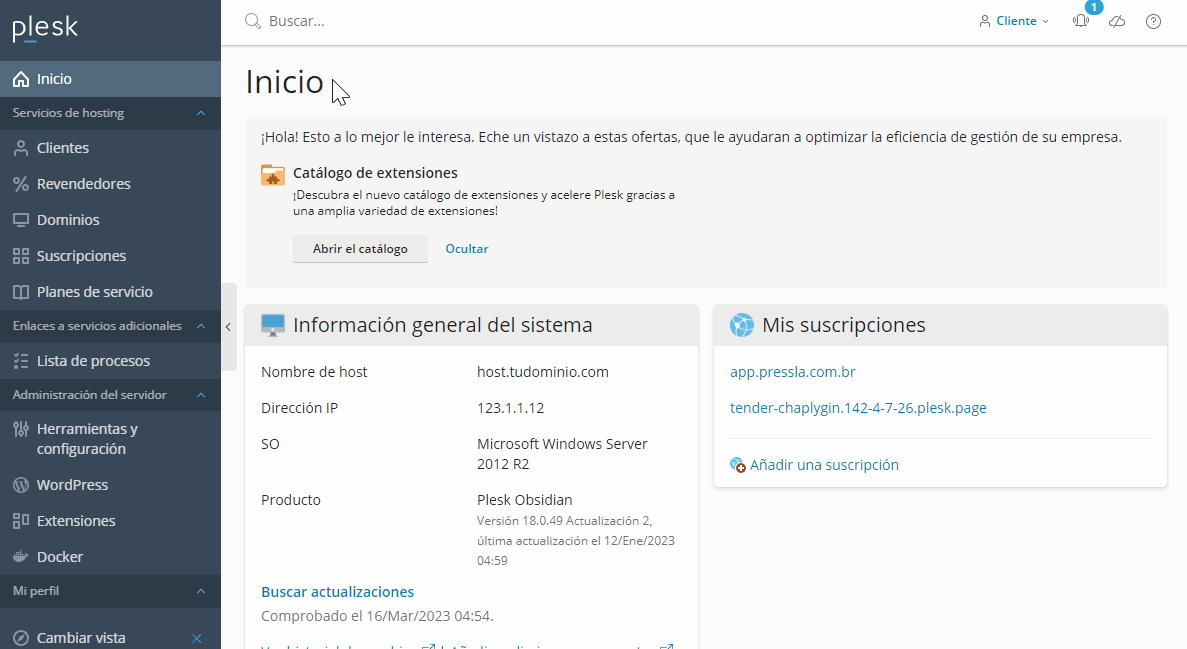Click the Ocultar link

[x=467, y=249]
